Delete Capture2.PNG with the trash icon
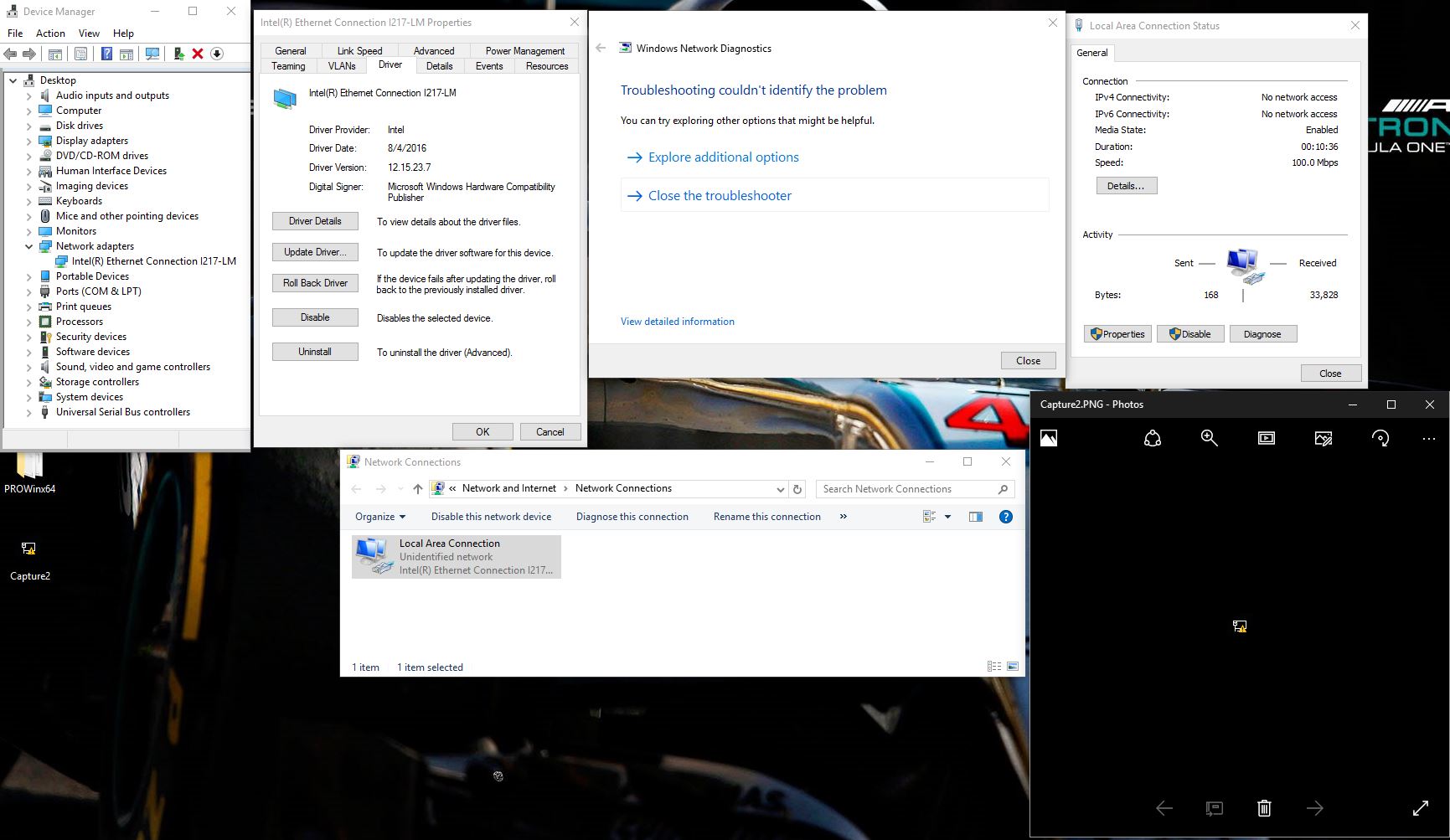1450x840 pixels. pos(1264,808)
